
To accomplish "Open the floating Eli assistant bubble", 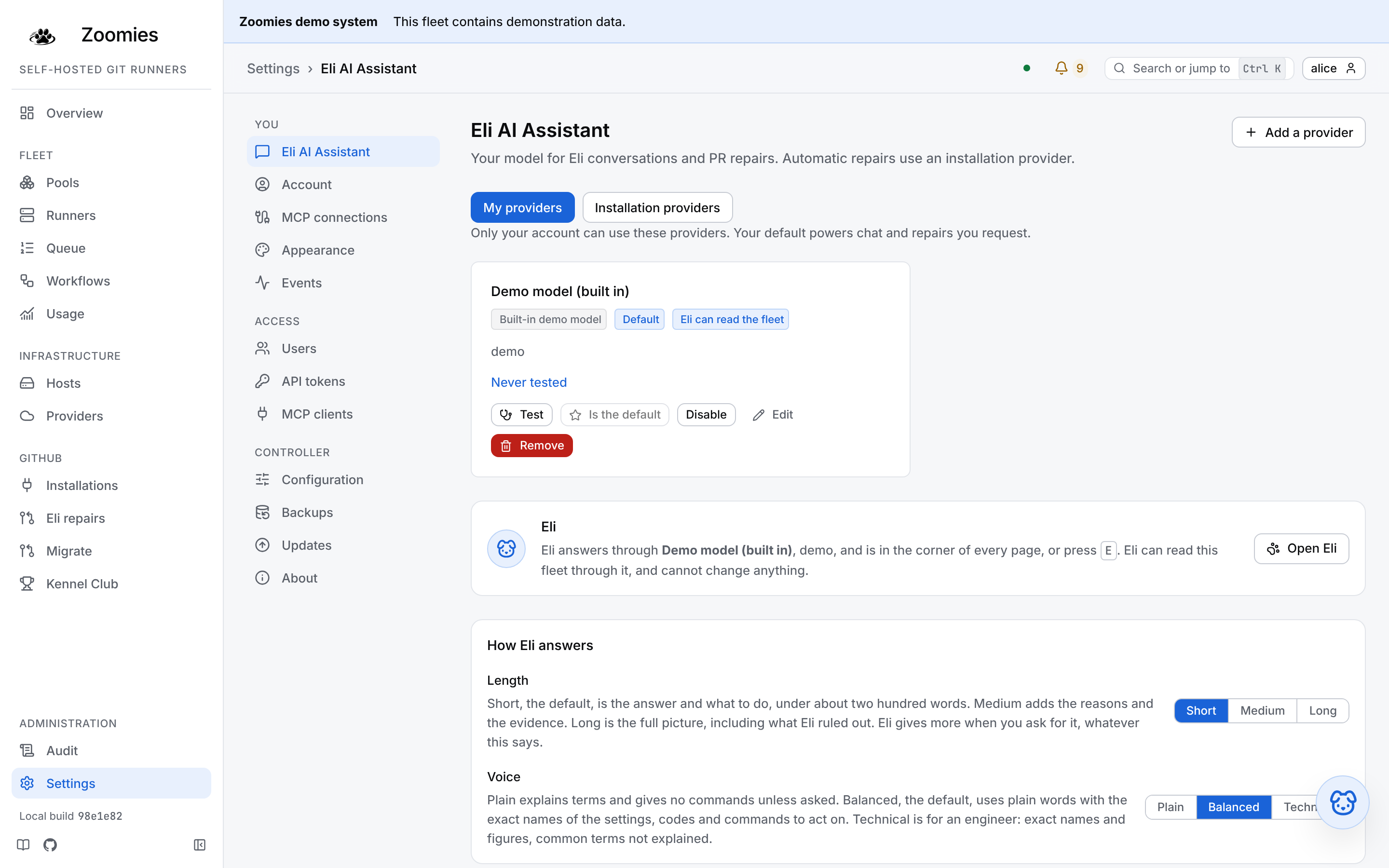I will click(1343, 802).
